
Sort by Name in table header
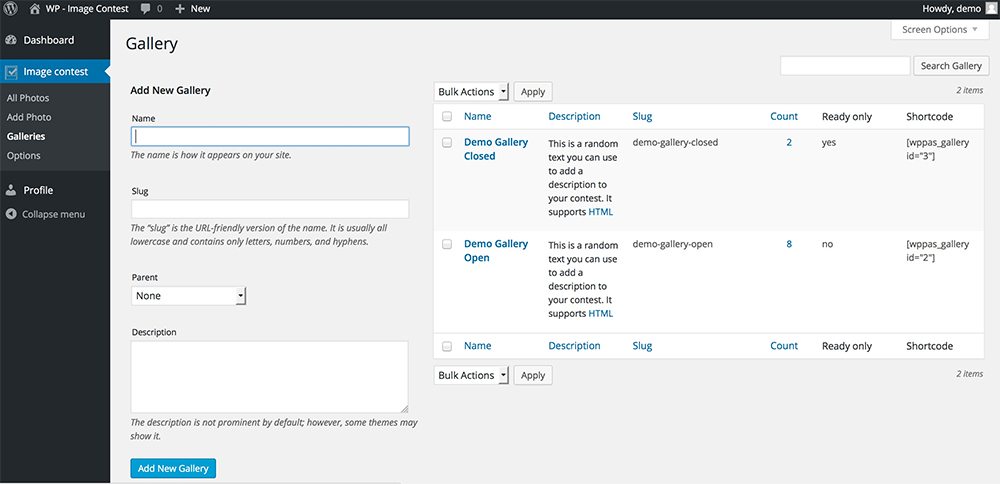pyautogui.click(x=478, y=117)
